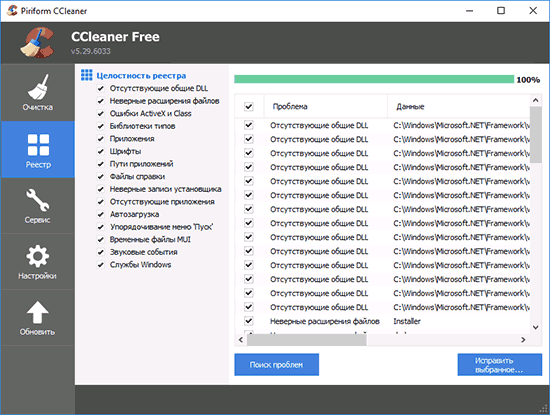Open the Очистка cleaner section
This screenshot has height=415, width=550.
pos(38,93)
